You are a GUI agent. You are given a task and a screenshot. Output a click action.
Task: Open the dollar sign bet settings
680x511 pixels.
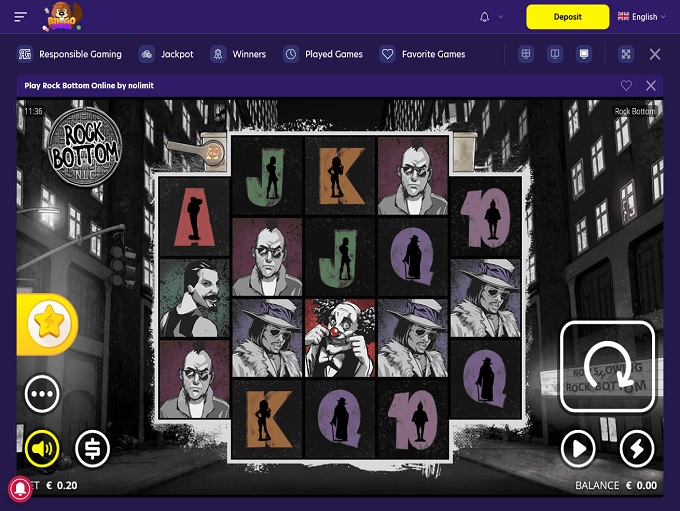[x=92, y=449]
